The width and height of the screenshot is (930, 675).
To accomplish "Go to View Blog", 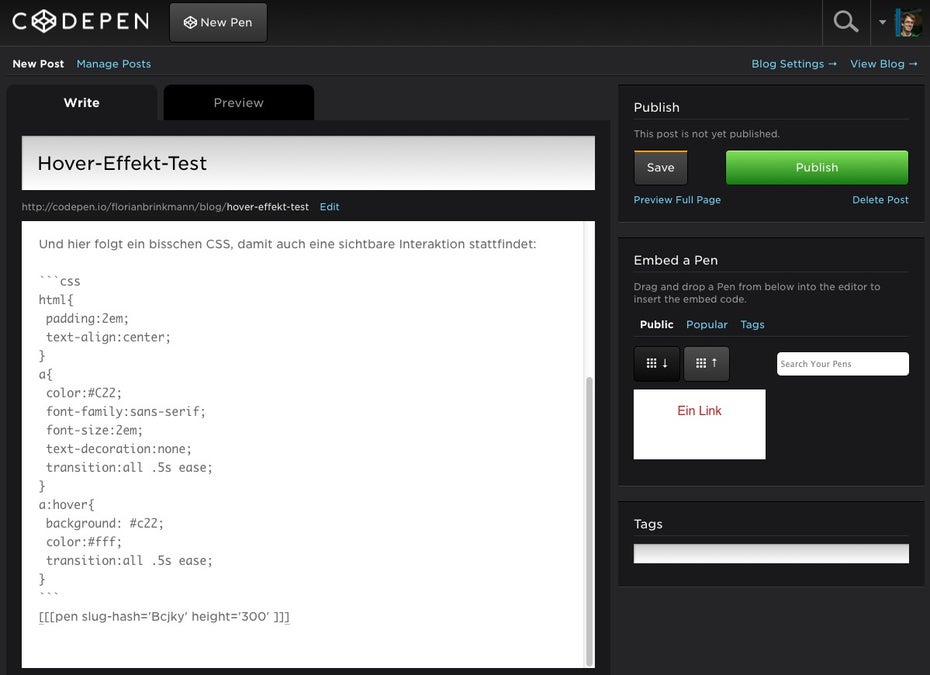I will pyautogui.click(x=884, y=63).
